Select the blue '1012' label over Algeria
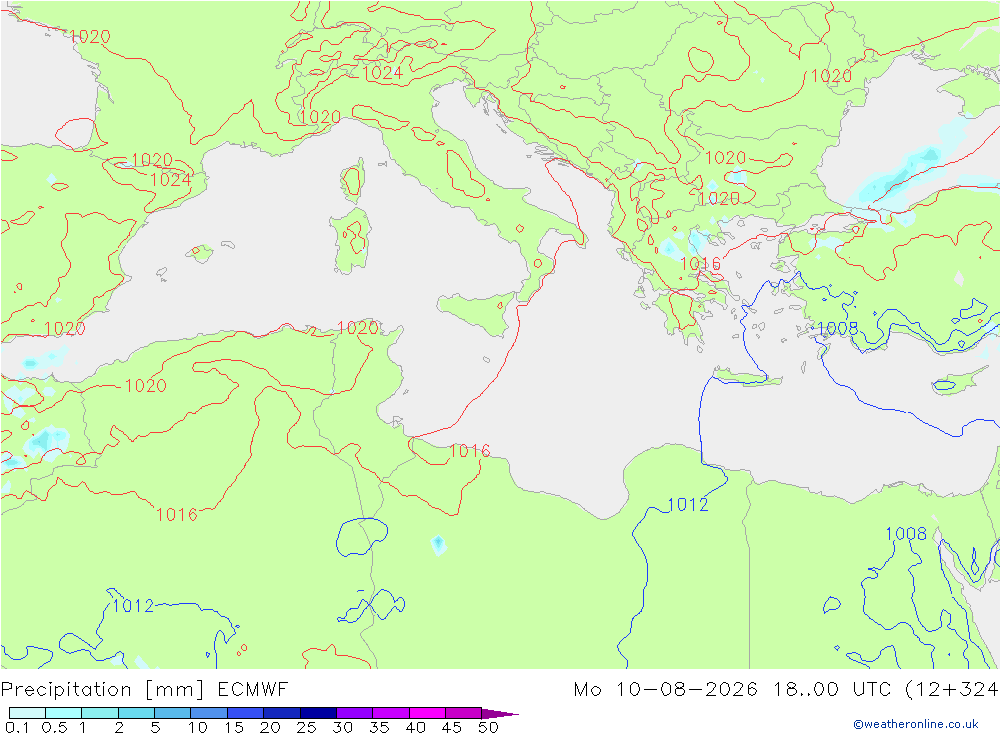The width and height of the screenshot is (1000, 733). pos(133,605)
